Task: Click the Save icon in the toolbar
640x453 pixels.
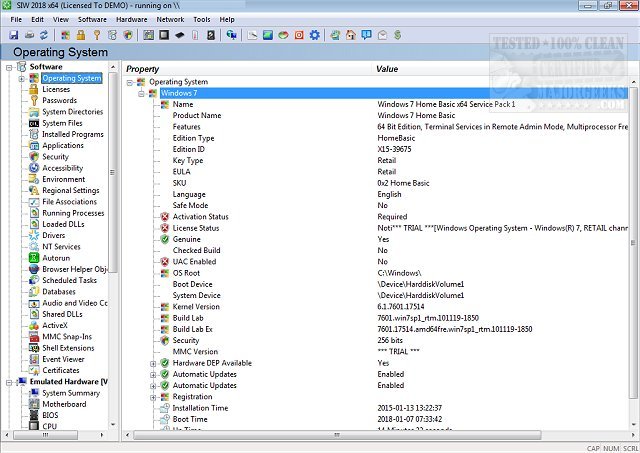Action: (13, 35)
